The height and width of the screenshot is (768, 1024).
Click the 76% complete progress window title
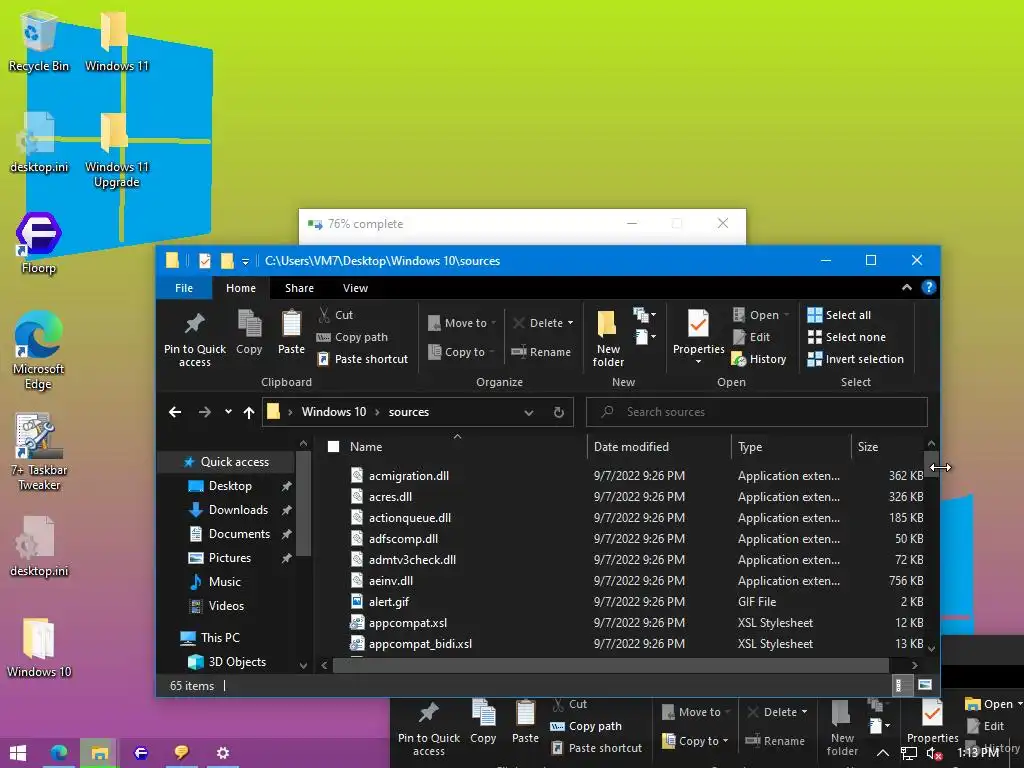[x=365, y=224]
